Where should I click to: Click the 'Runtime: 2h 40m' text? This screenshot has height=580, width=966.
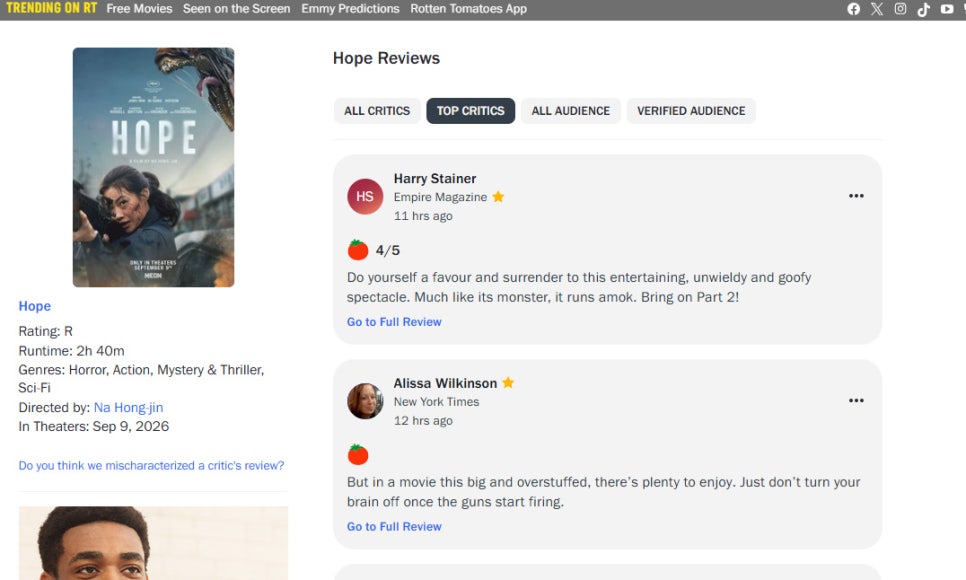click(x=71, y=351)
